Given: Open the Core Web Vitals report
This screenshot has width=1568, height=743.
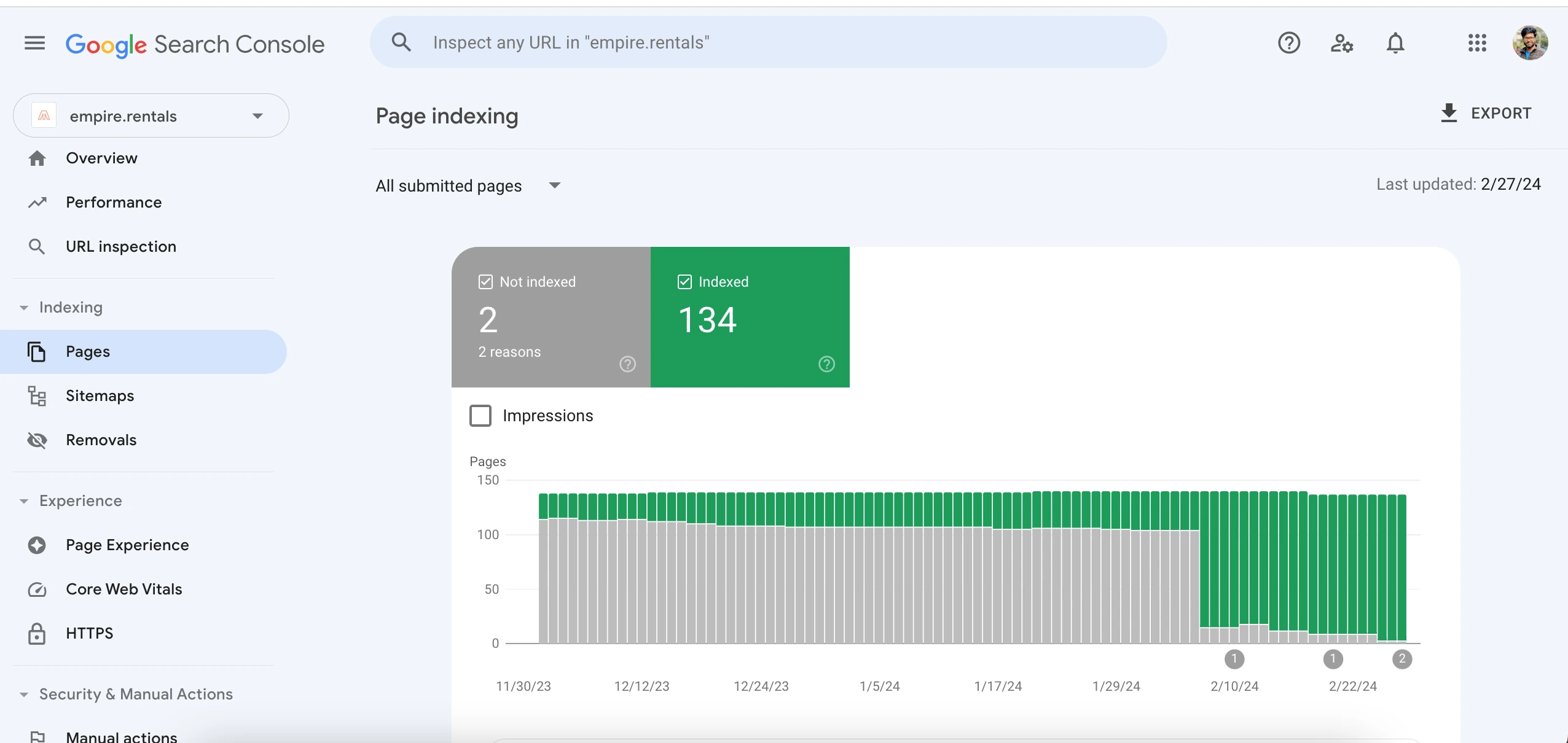Looking at the screenshot, I should tap(123, 589).
